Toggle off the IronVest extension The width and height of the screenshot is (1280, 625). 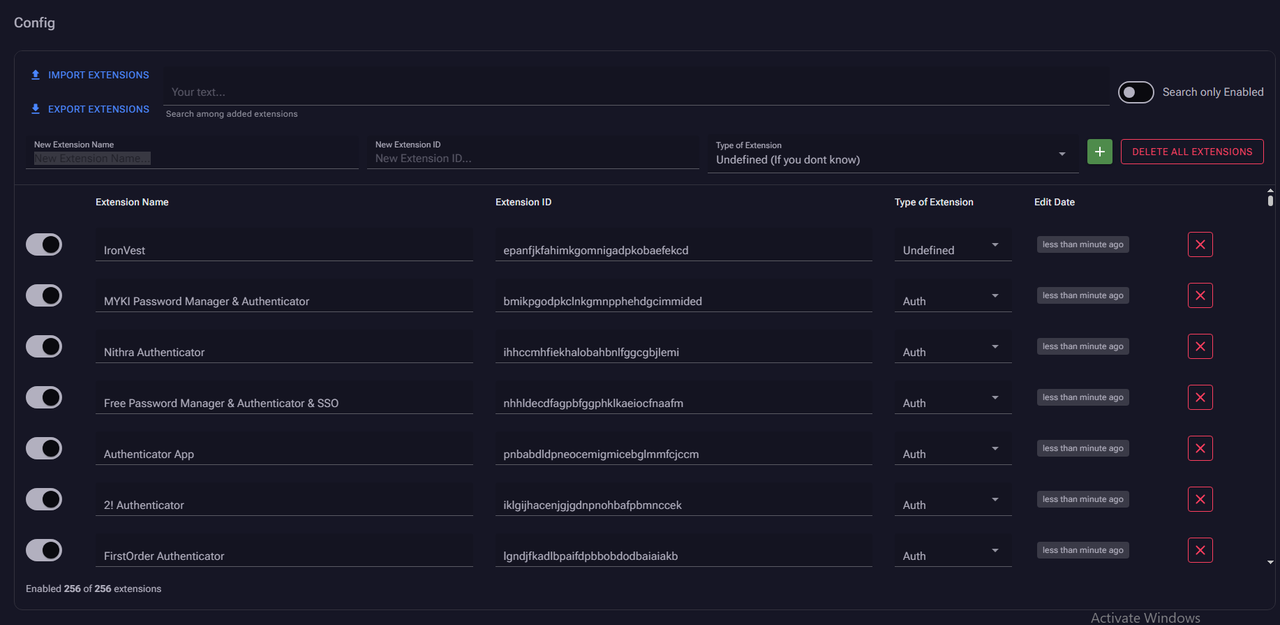44,245
